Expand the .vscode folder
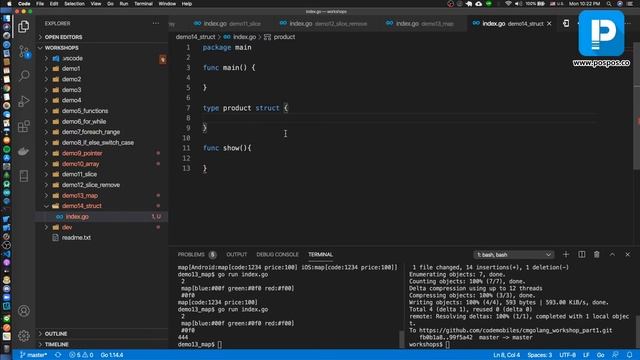Image resolution: width=640 pixels, height=360 pixels. point(72,58)
